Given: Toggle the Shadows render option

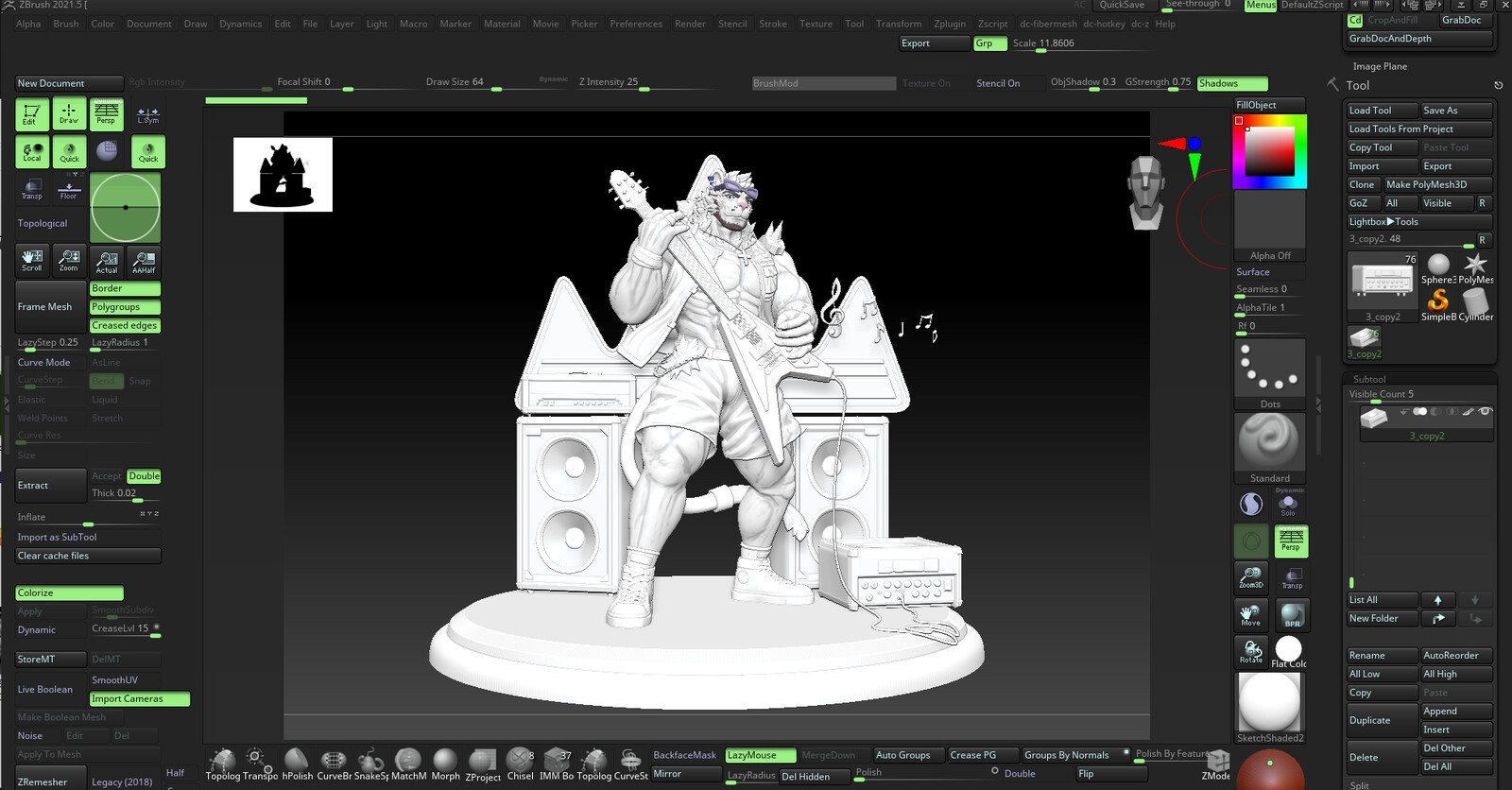Looking at the screenshot, I should tap(1232, 83).
